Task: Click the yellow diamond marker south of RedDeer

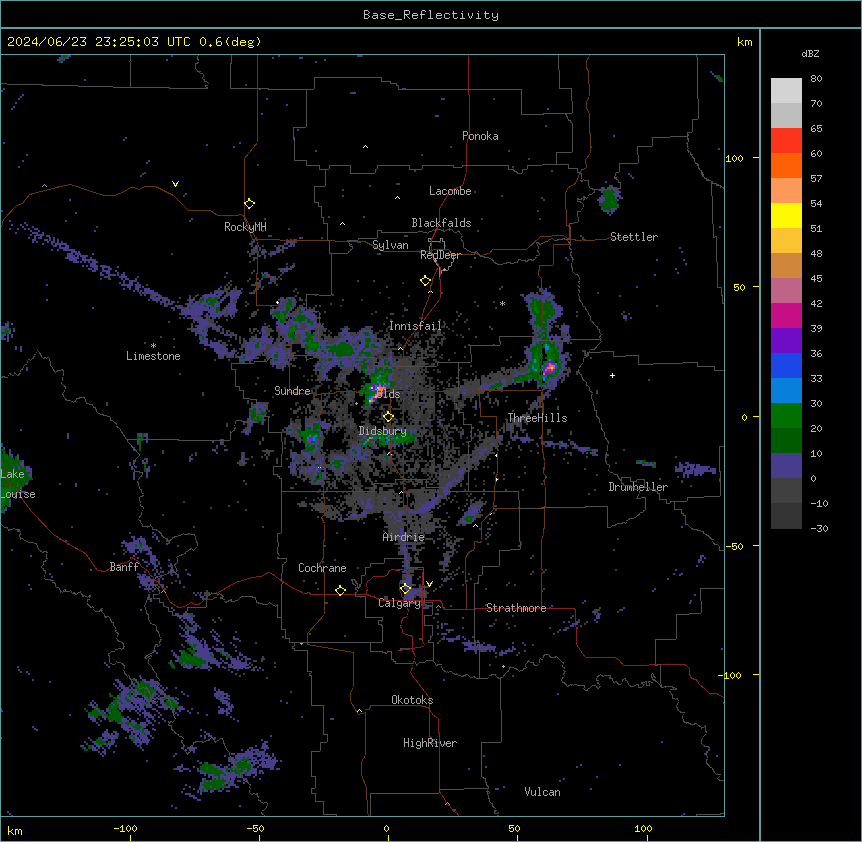Action: click(x=425, y=281)
